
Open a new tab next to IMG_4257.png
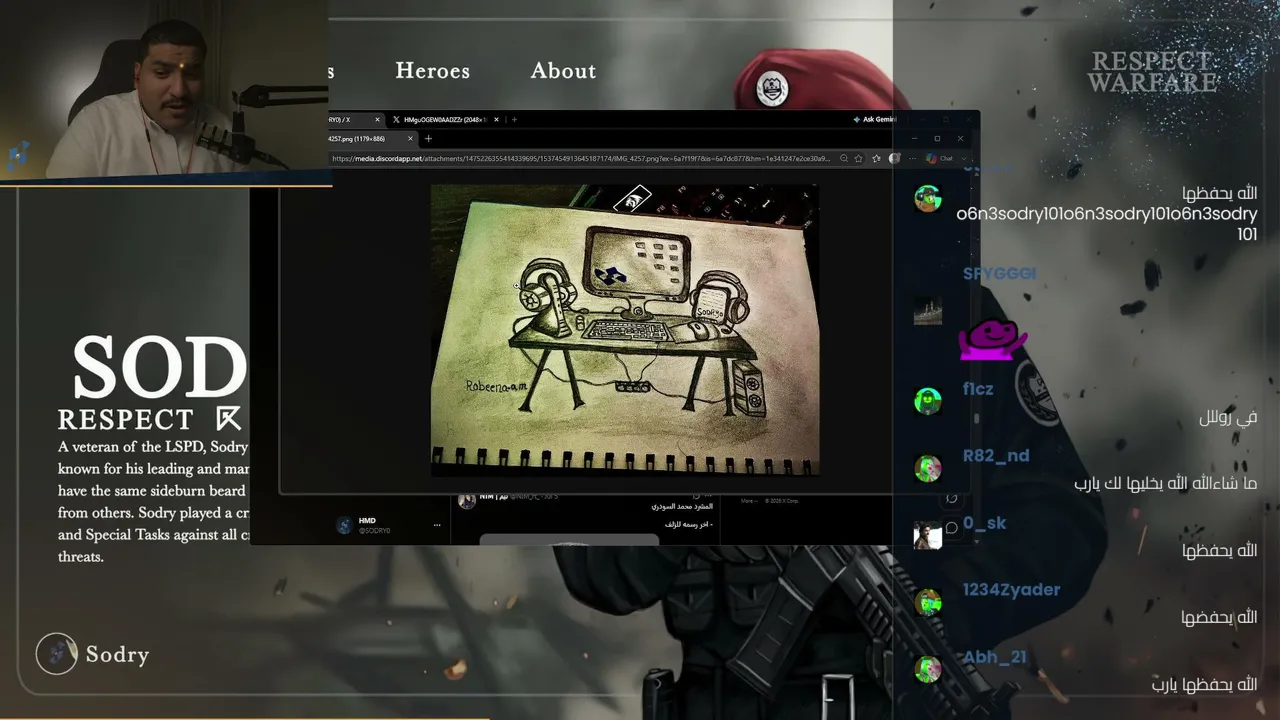tap(428, 139)
